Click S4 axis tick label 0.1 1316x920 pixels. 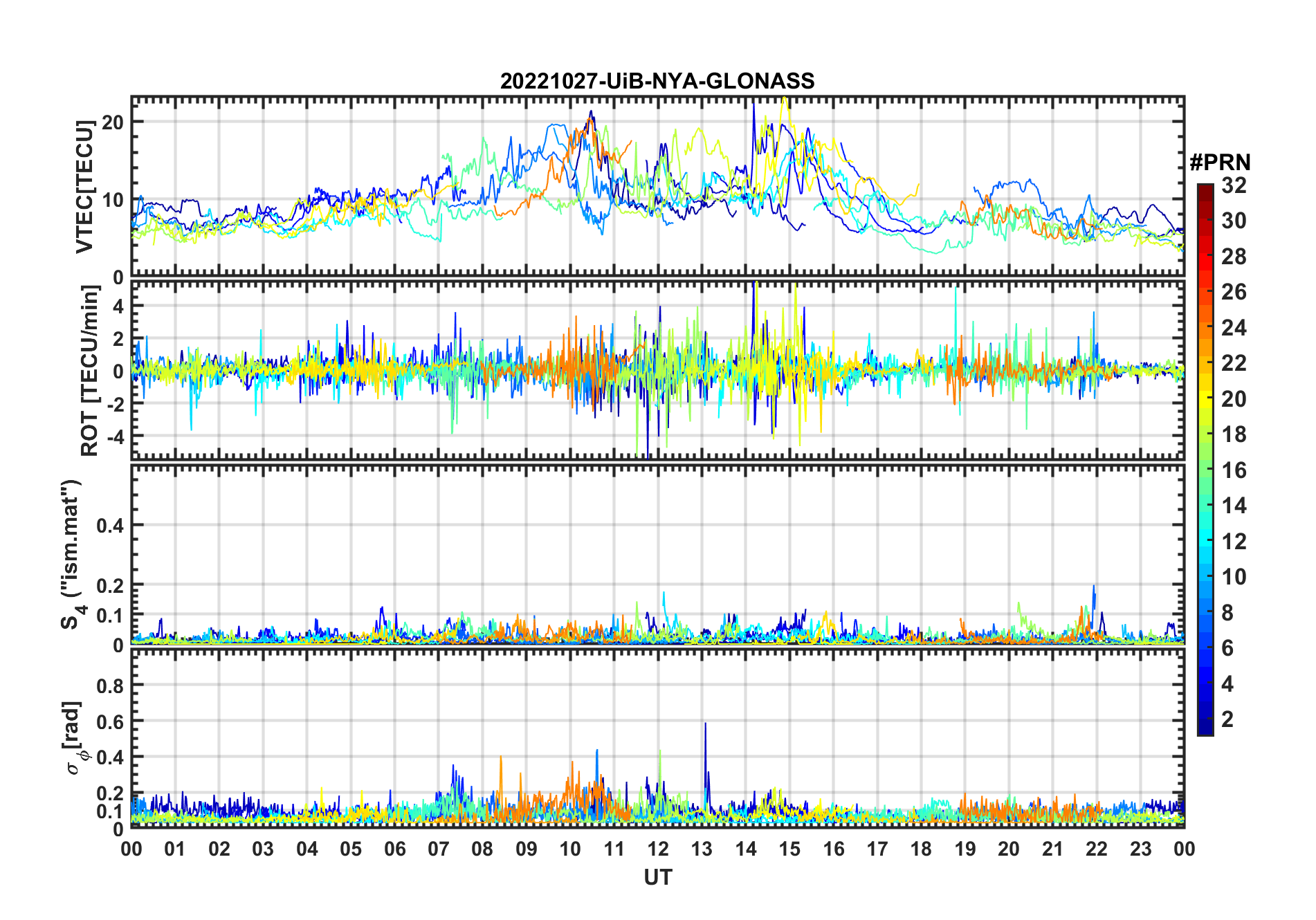110,615
